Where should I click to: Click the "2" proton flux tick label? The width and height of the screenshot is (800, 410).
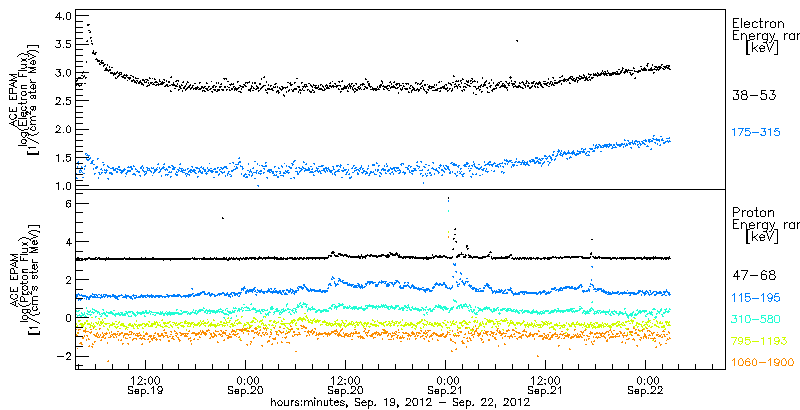pos(67,279)
